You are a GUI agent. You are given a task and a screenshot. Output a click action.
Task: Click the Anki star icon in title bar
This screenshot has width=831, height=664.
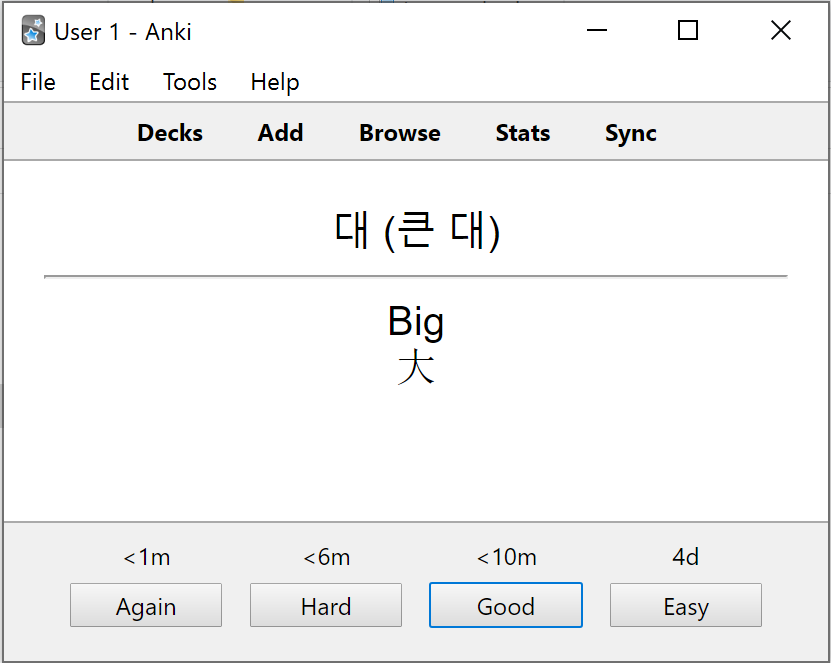tap(33, 30)
